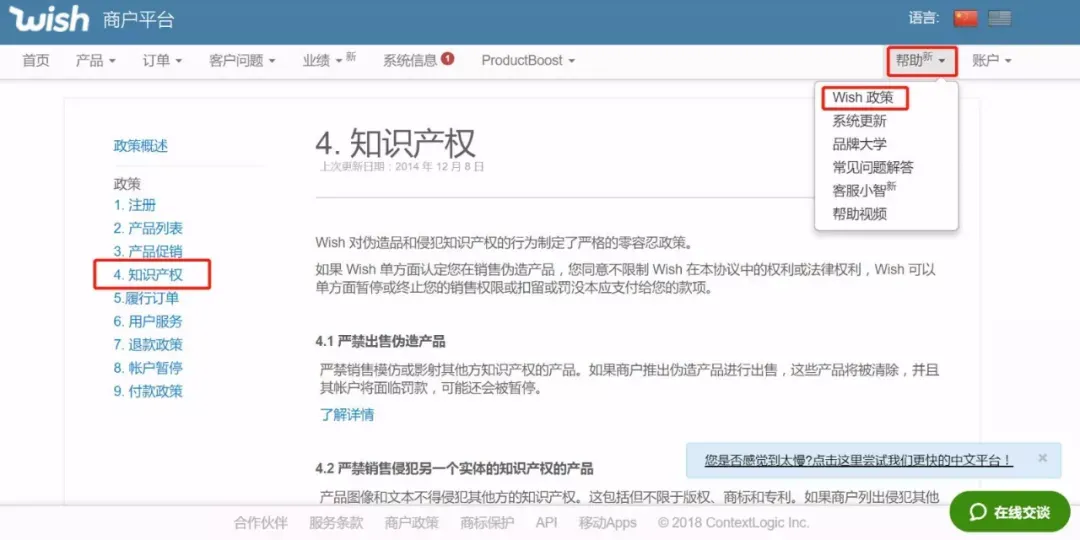The image size is (1080, 540).
Task: Select 品牌大学 from help menu
Action: pyautogui.click(x=860, y=144)
